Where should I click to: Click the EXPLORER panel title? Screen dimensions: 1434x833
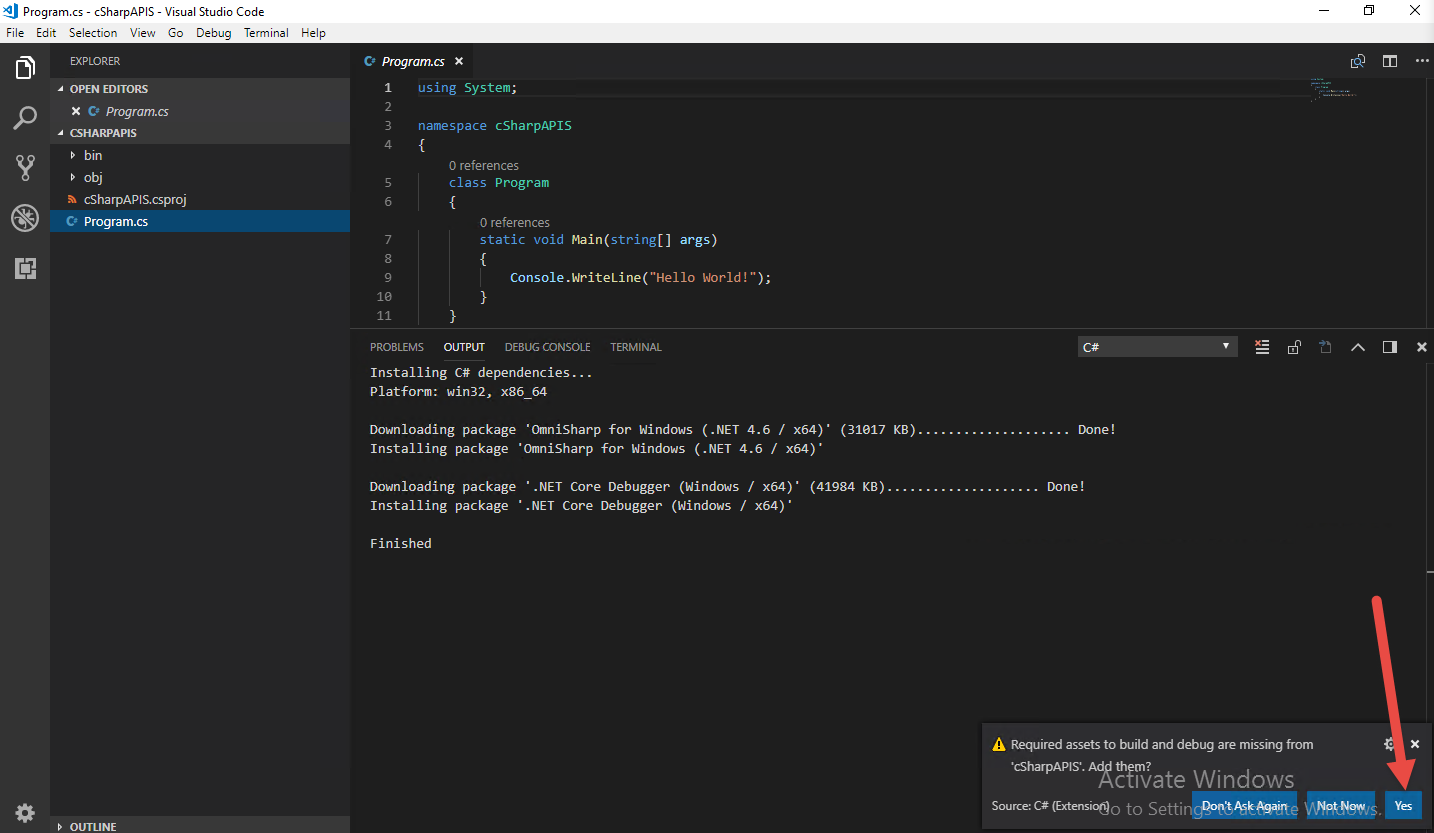95,61
